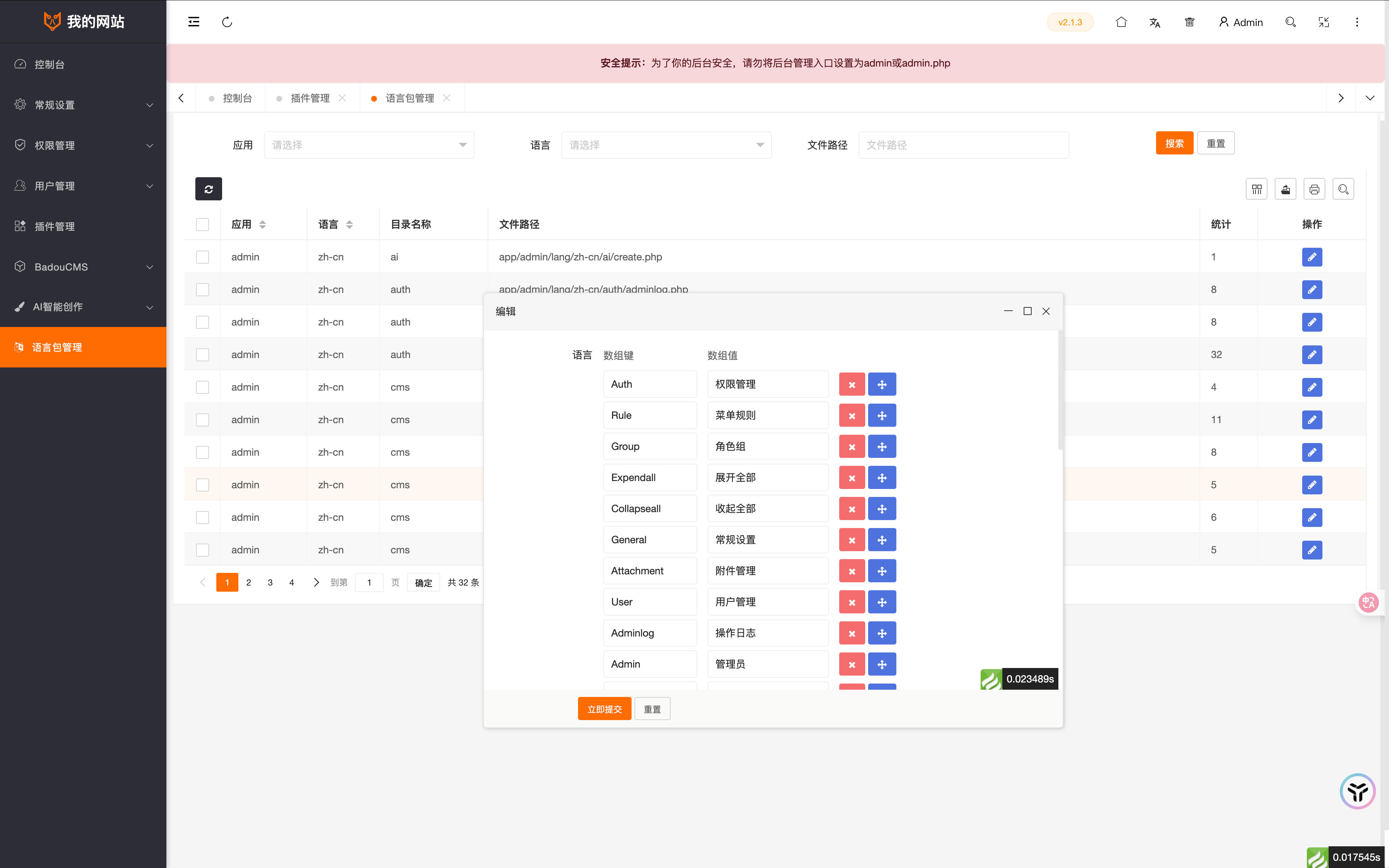Edit the first admin ai row pencil icon

1313,257
